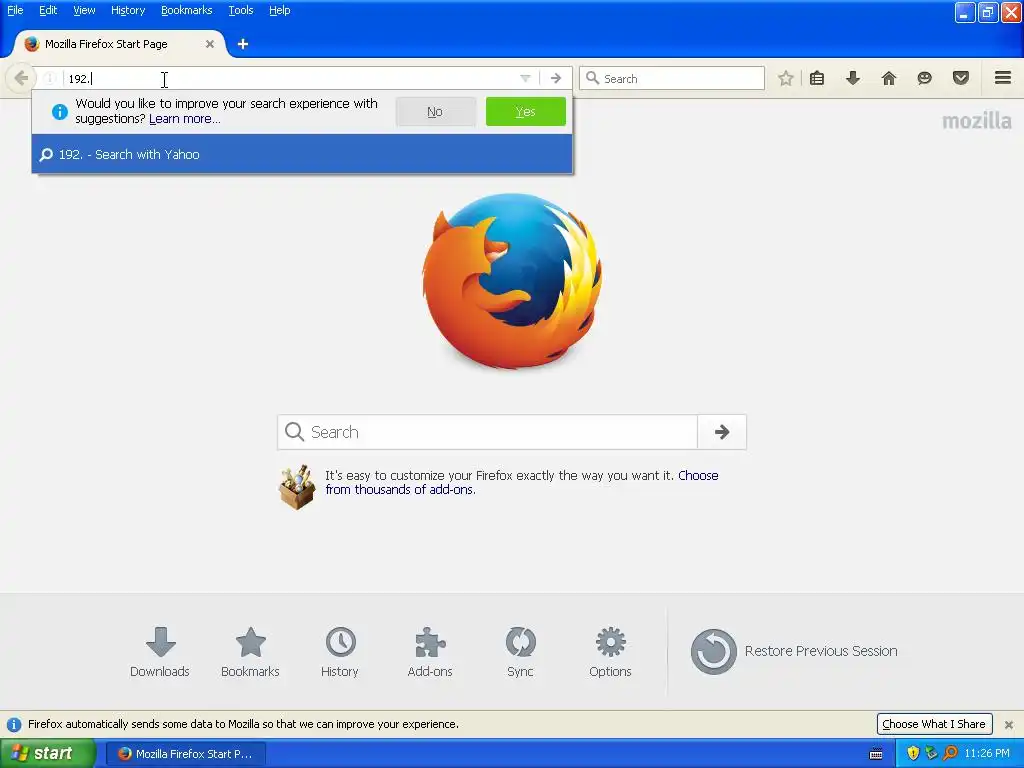Open the Tools menu
Viewport: 1024px width, 768px height.
[x=240, y=10]
